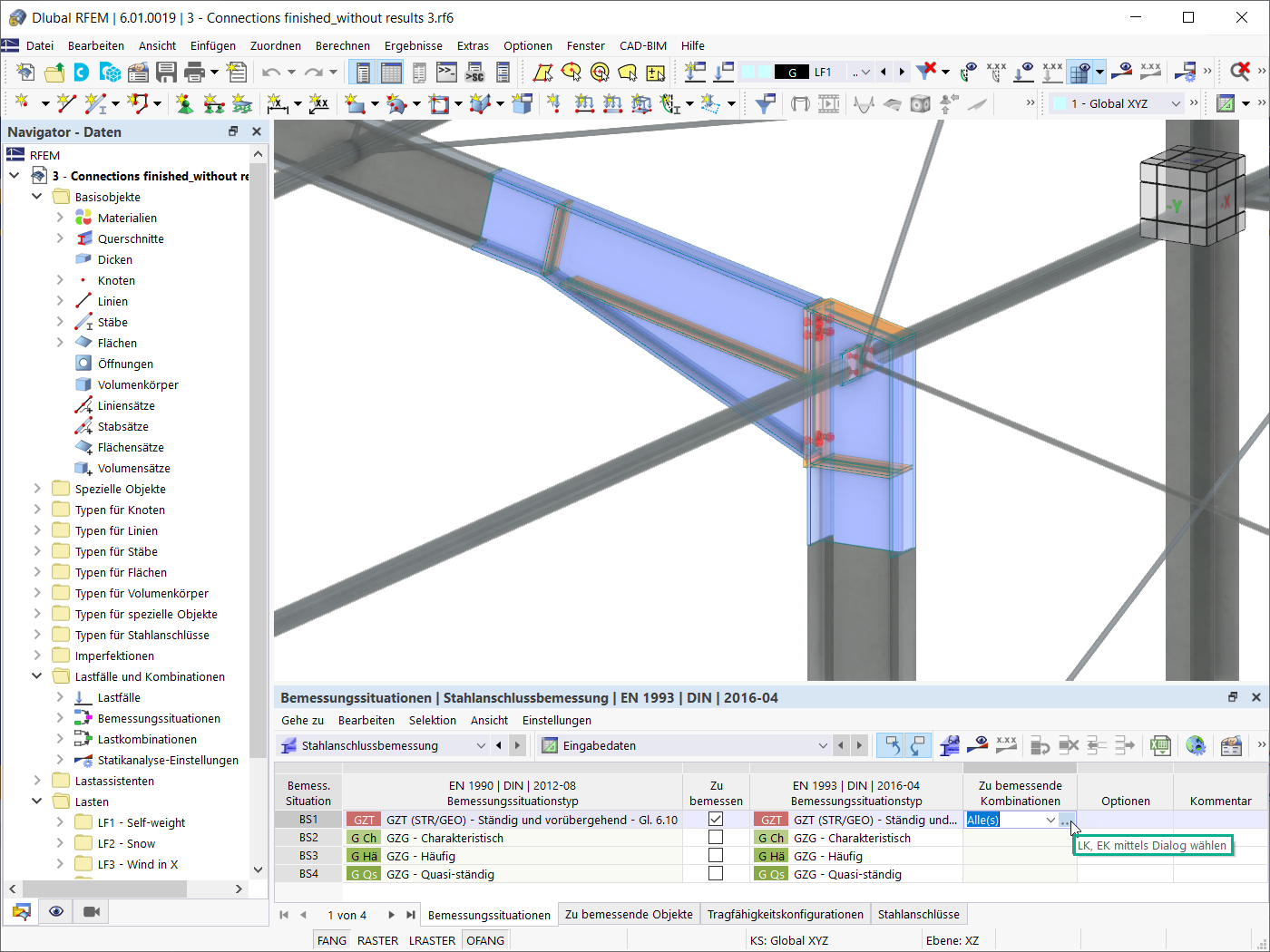Click the new opening tool icon
This screenshot has width=1270, height=952.
(439, 103)
